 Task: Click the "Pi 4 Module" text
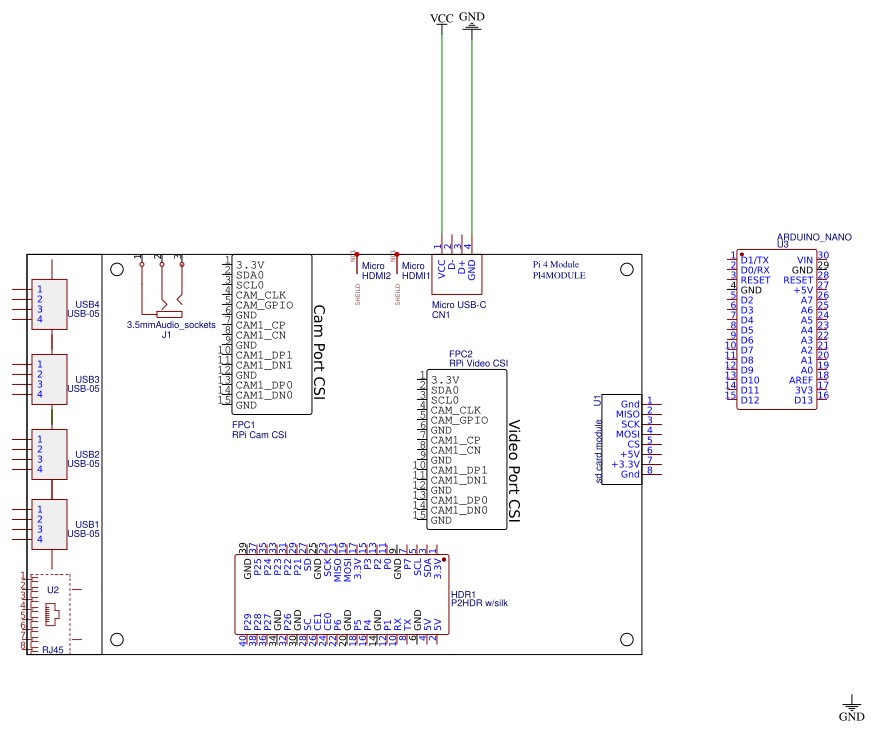556,264
